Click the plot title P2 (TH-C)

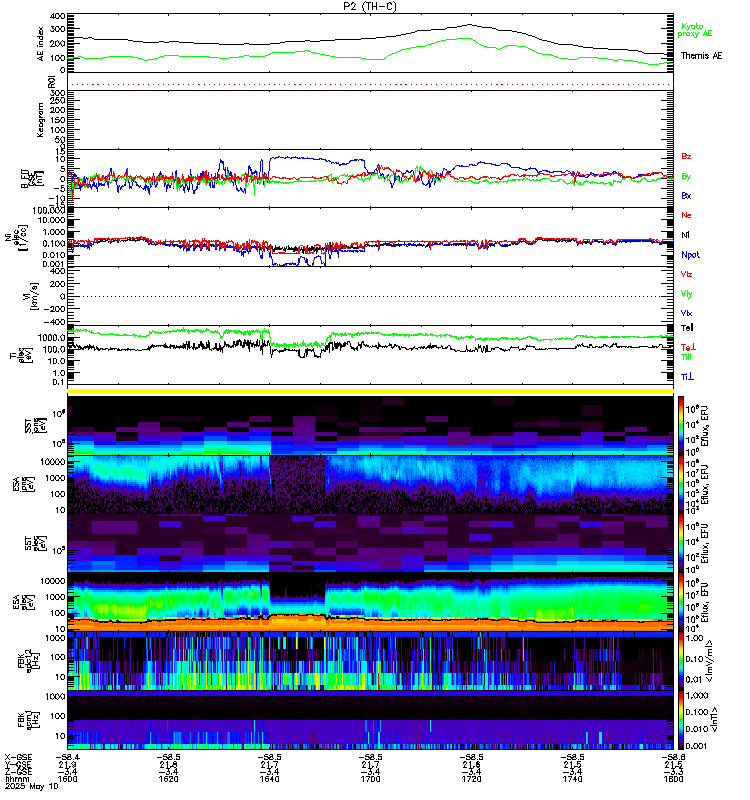pos(370,6)
